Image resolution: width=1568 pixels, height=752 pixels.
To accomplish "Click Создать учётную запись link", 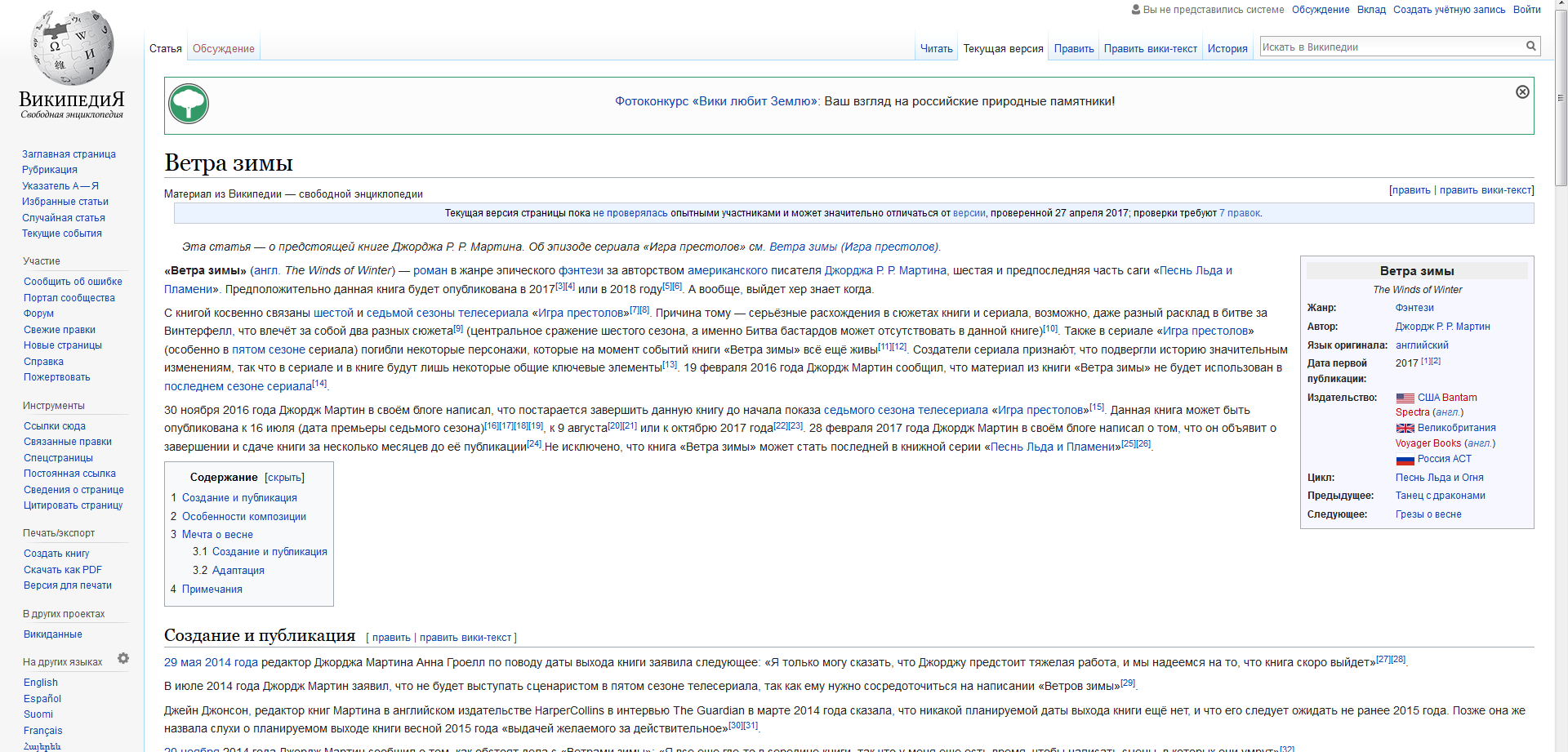I will click(x=1449, y=10).
